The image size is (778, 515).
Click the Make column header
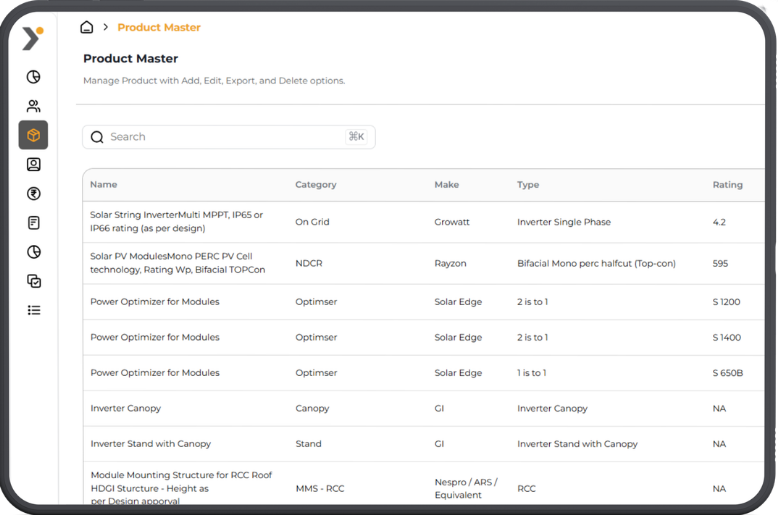coord(446,185)
